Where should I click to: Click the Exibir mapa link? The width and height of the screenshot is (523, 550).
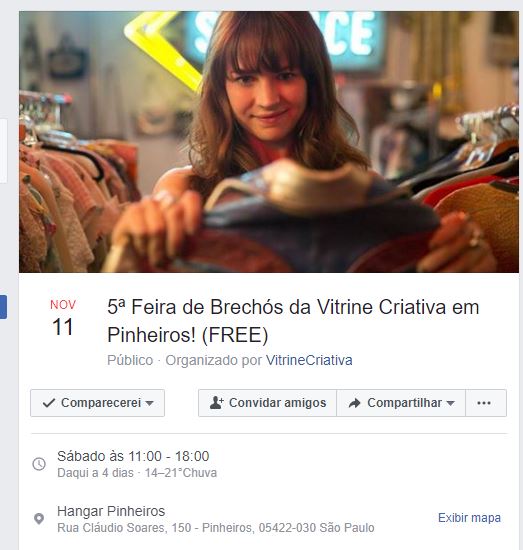469,517
